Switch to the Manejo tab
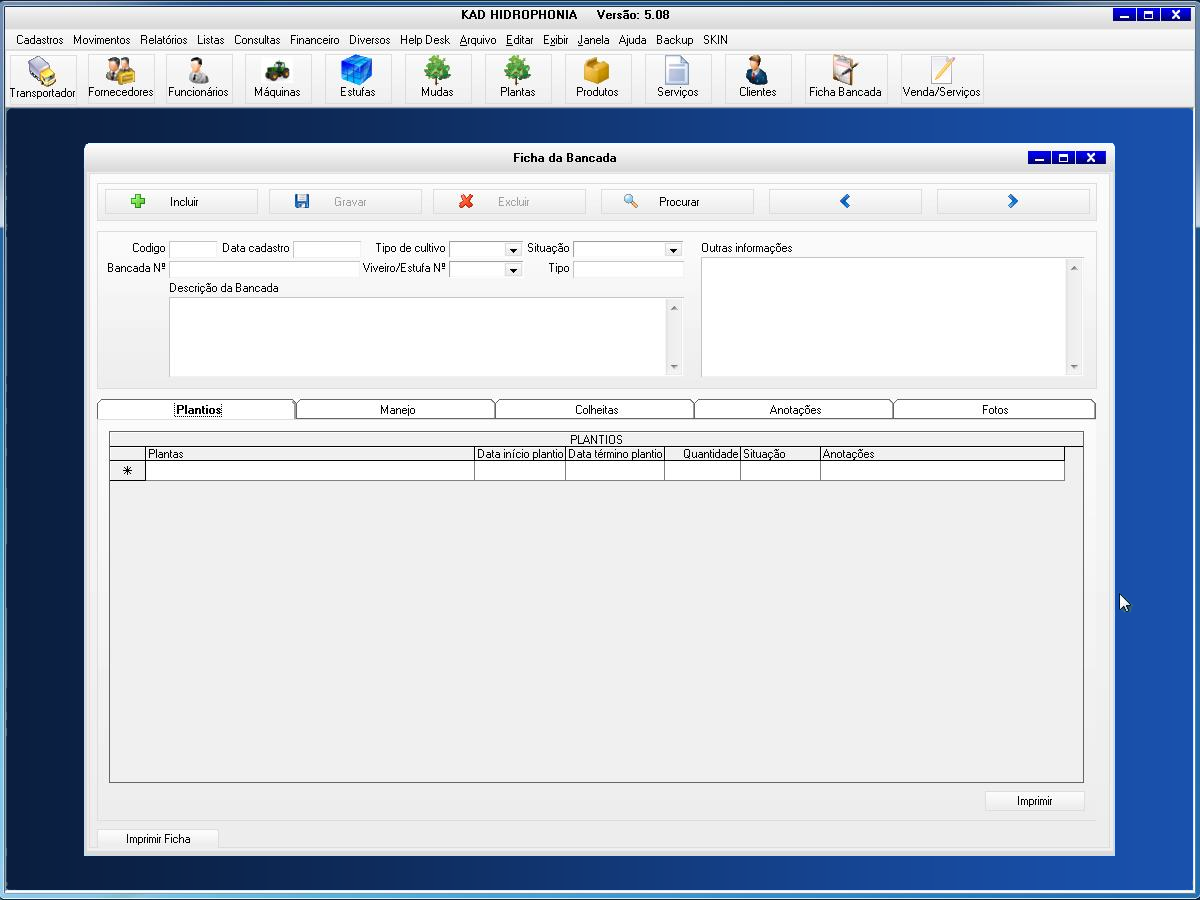1200x900 pixels. tap(397, 410)
